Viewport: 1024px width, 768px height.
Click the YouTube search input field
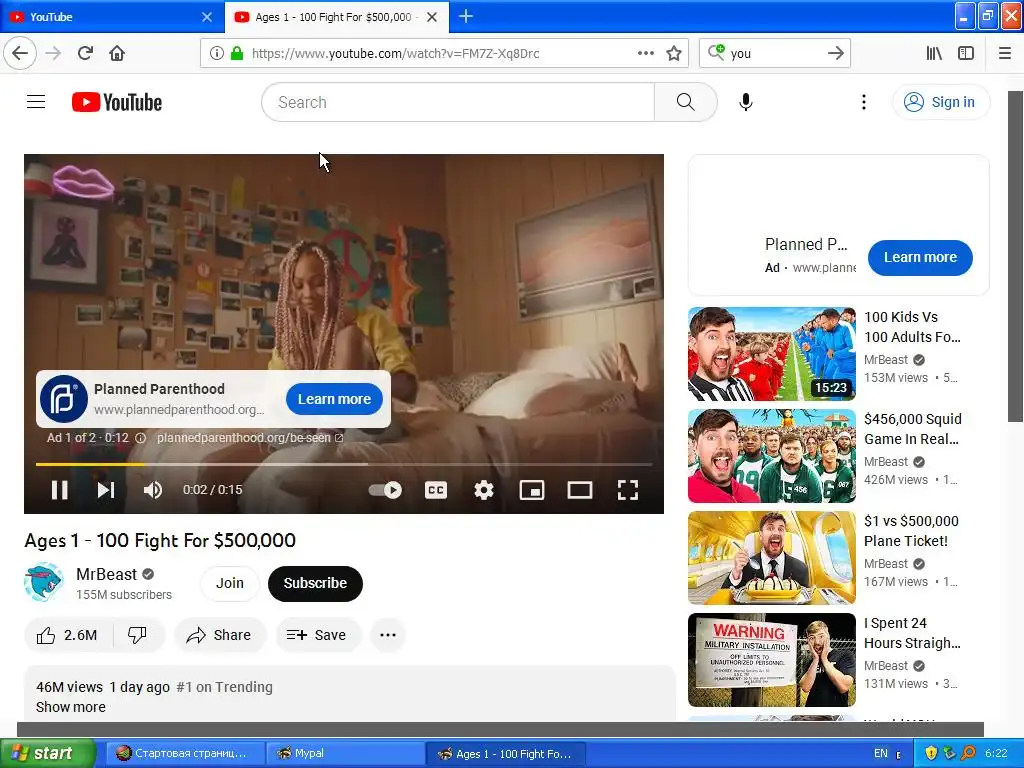point(458,102)
